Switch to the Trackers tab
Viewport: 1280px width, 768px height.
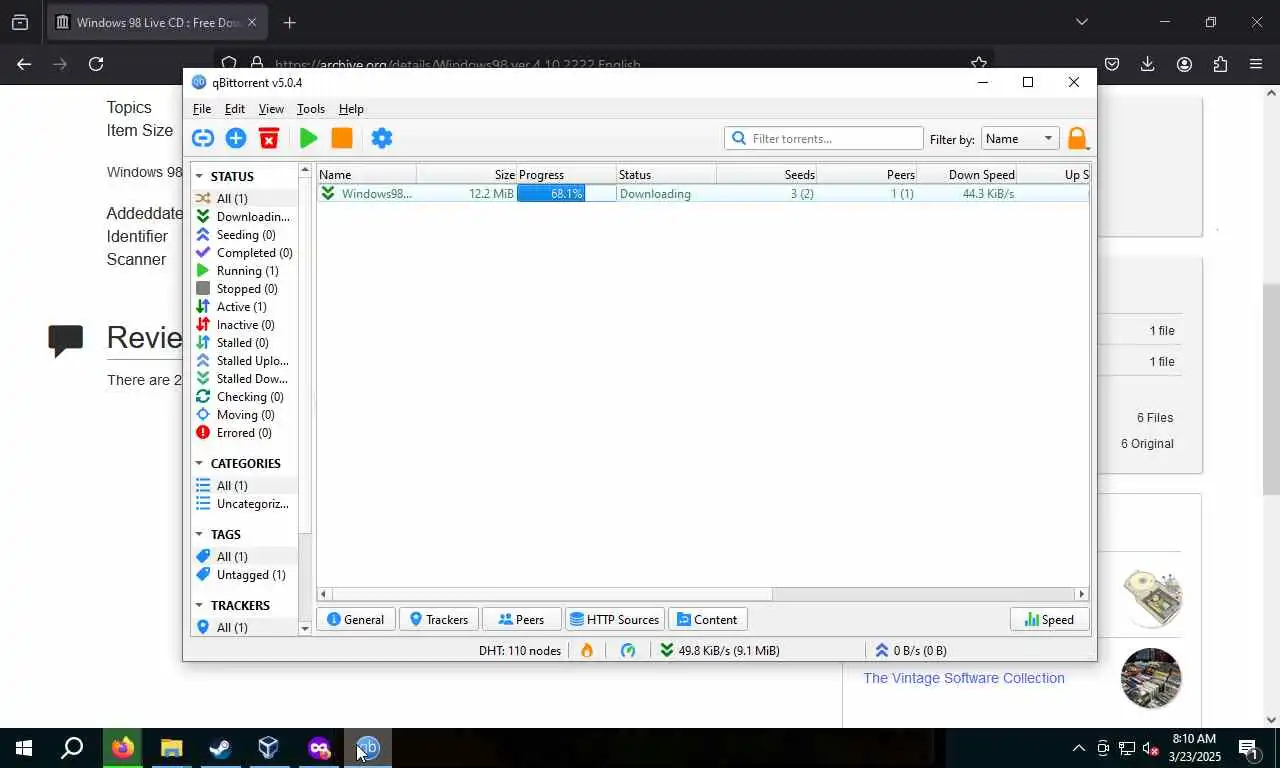pos(439,620)
